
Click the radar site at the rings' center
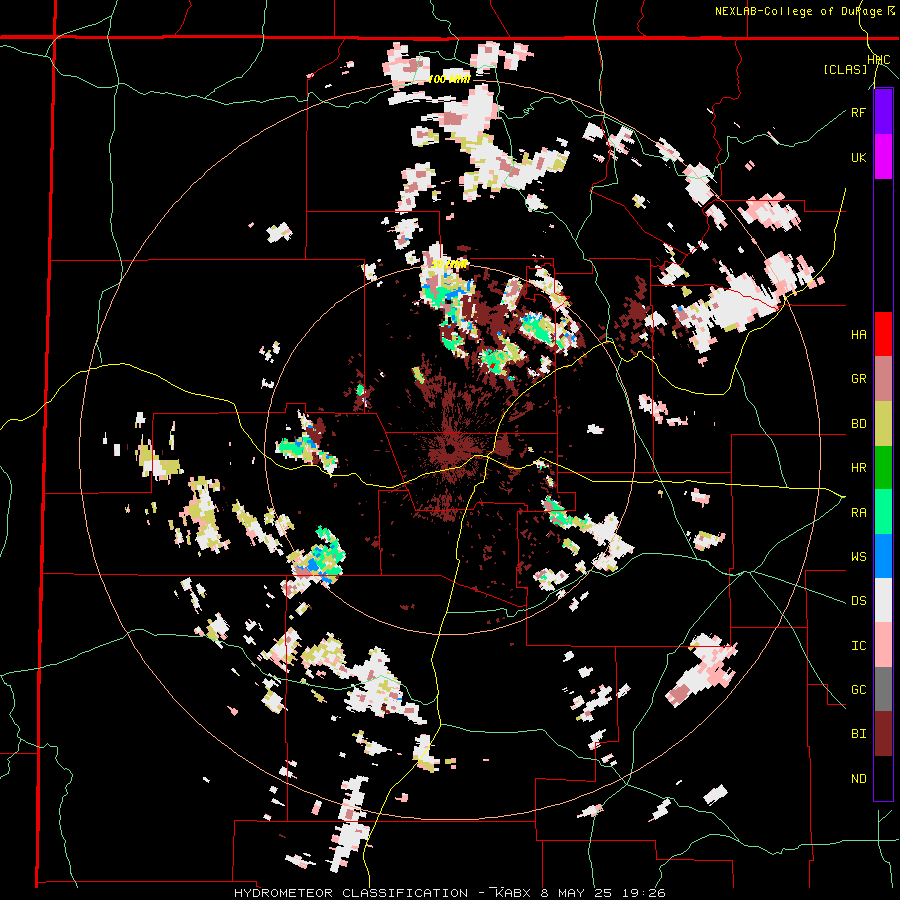[450, 449]
